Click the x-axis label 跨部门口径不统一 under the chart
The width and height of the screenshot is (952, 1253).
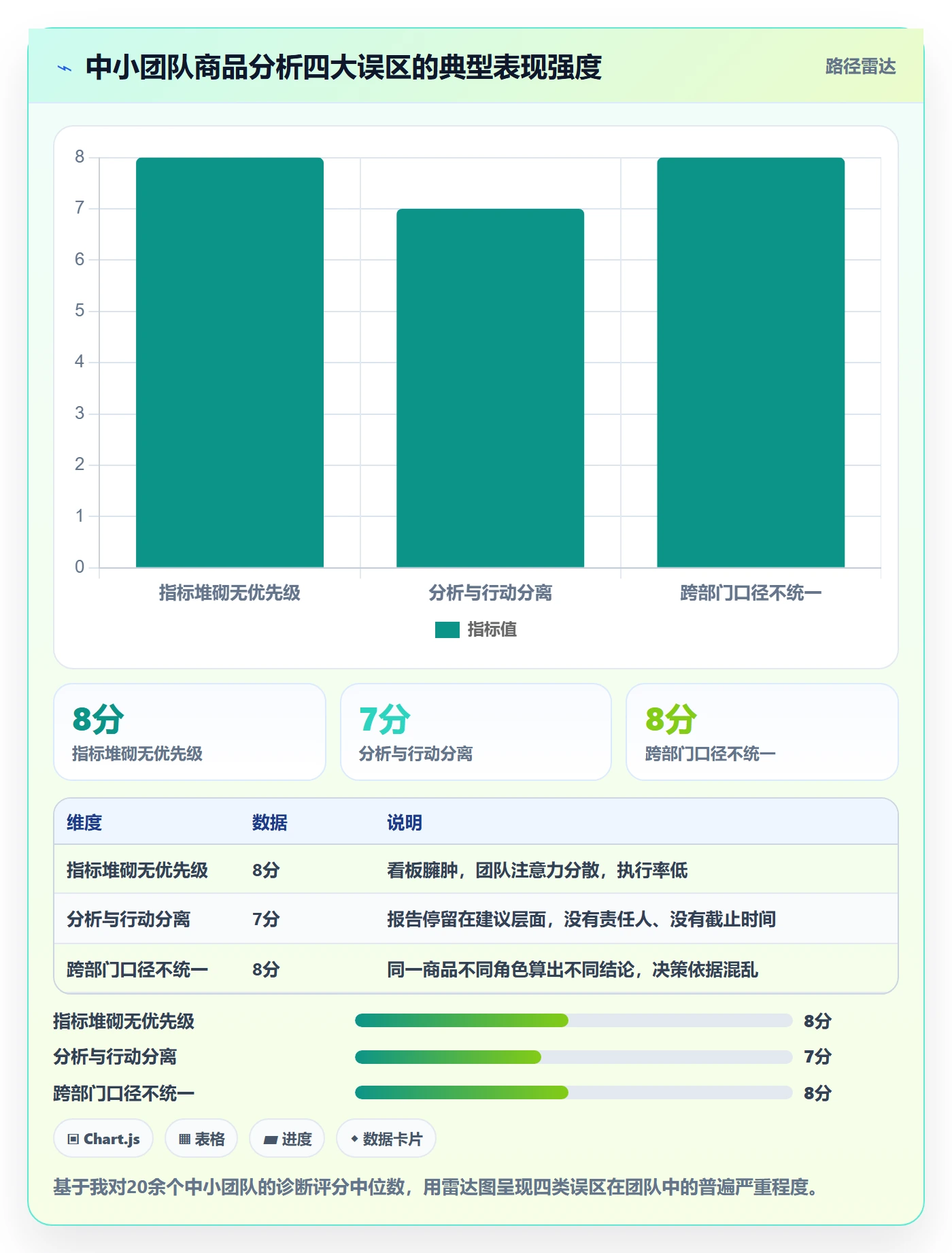point(751,593)
